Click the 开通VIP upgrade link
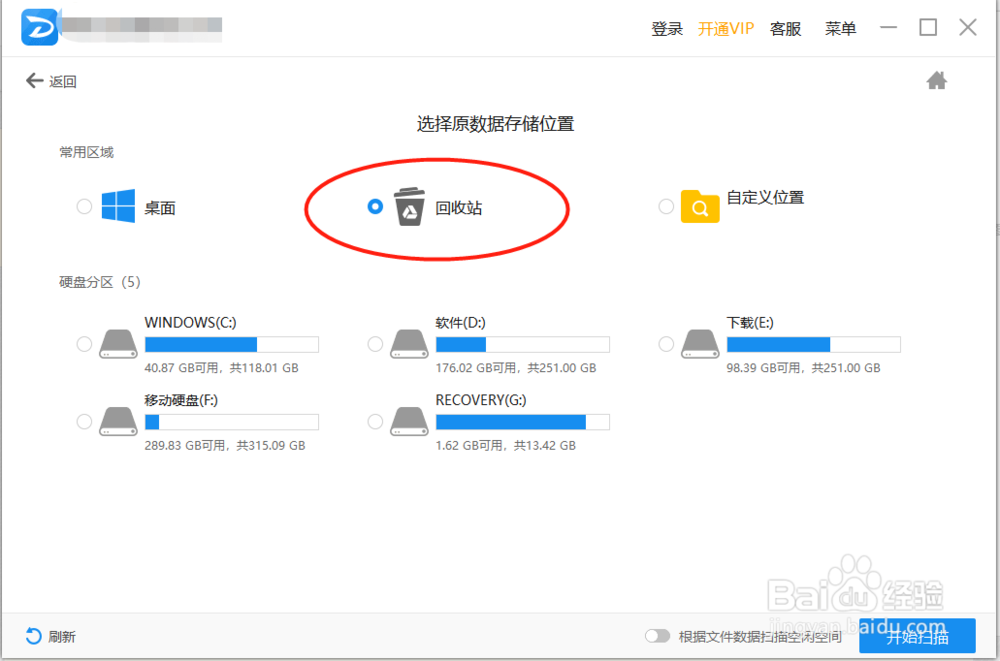This screenshot has height=661, width=1000. click(725, 29)
